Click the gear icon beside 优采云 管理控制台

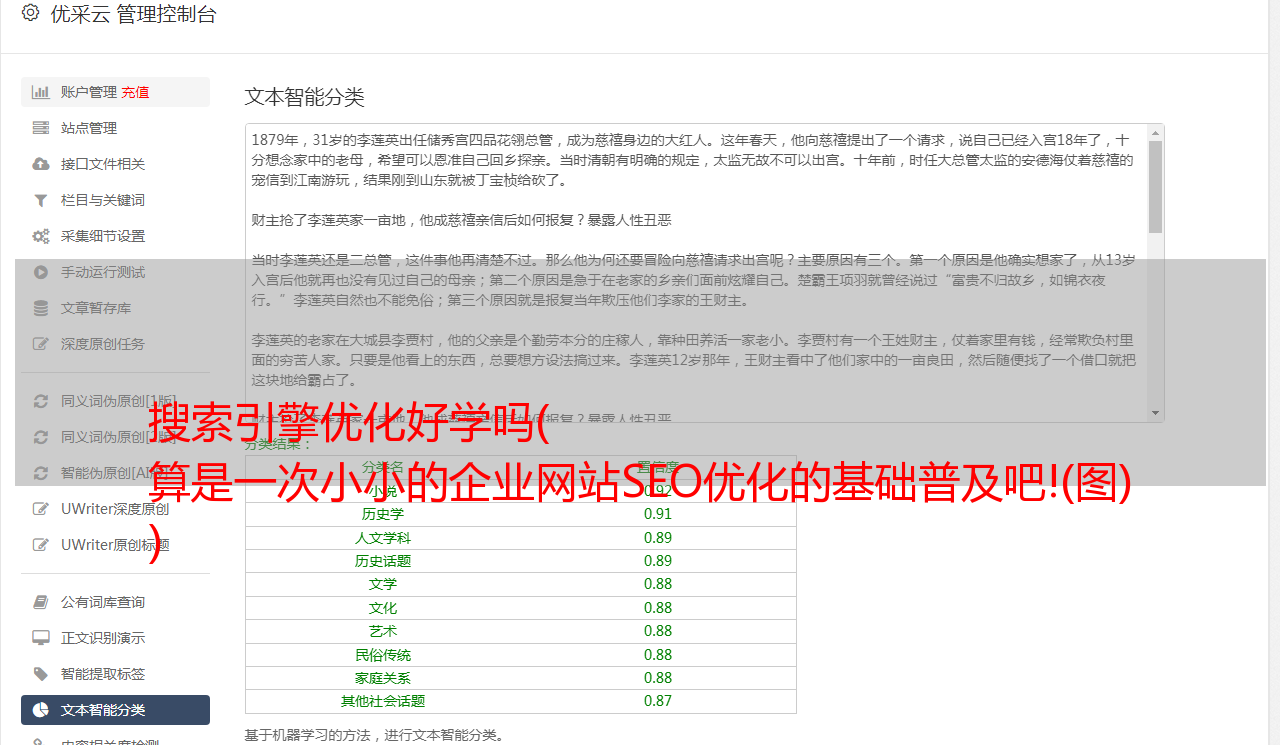[30, 13]
